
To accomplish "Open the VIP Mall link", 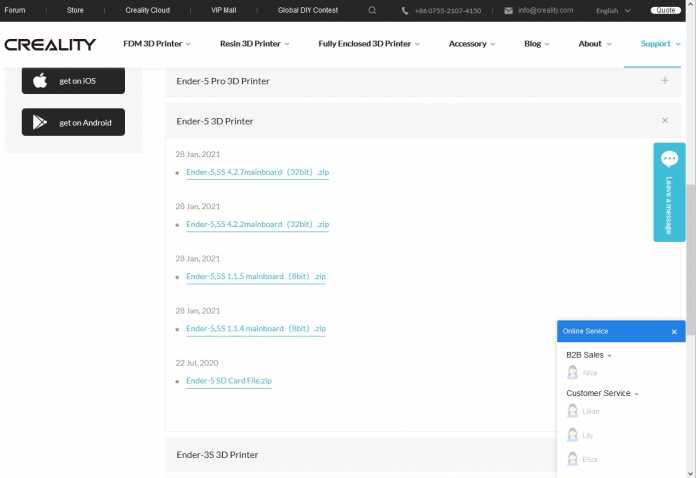I will click(224, 10).
